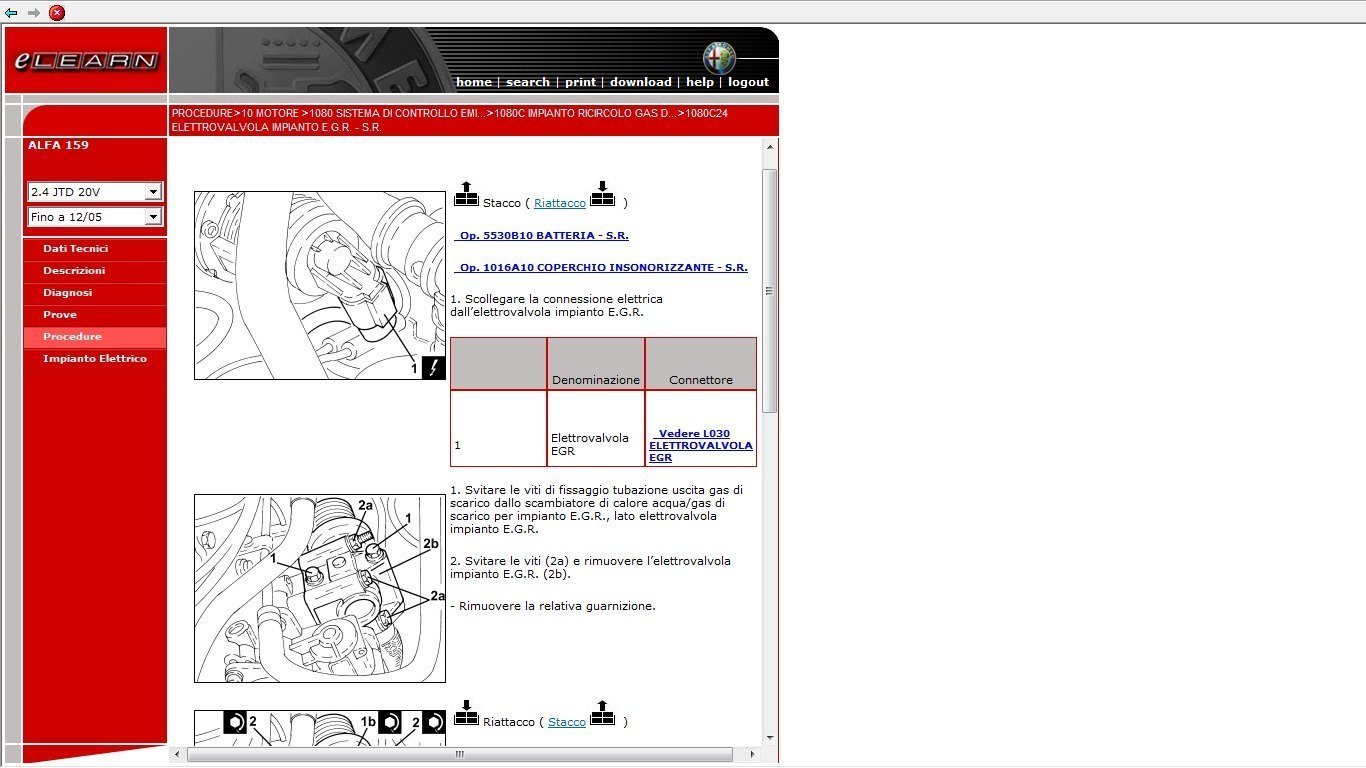Click the horizontal scrollbar right arrow
This screenshot has height=768, width=1366.
click(753, 755)
